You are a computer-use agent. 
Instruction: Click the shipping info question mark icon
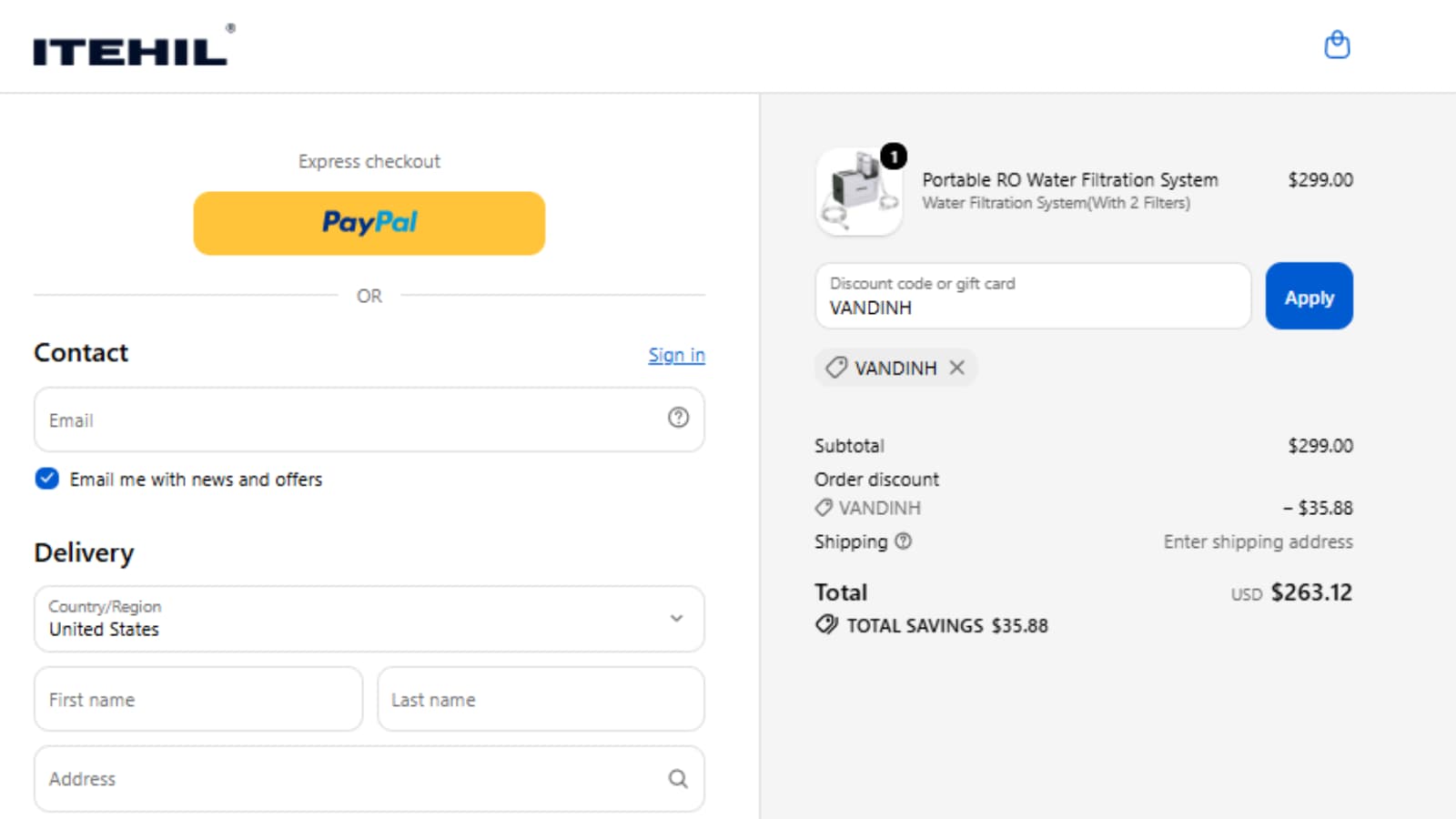[903, 541]
